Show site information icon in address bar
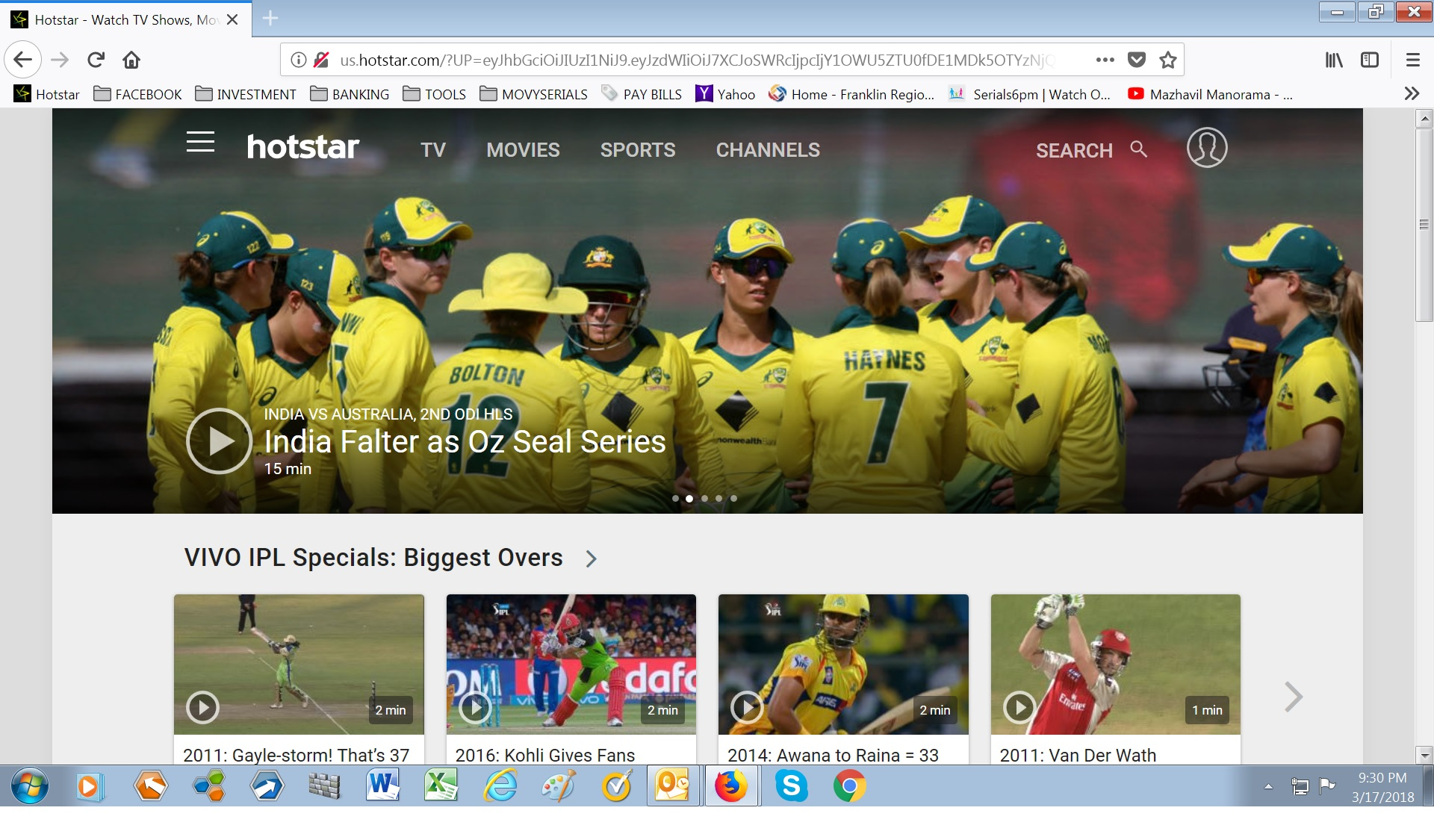Viewport: 1434px width, 840px height. pos(298,60)
